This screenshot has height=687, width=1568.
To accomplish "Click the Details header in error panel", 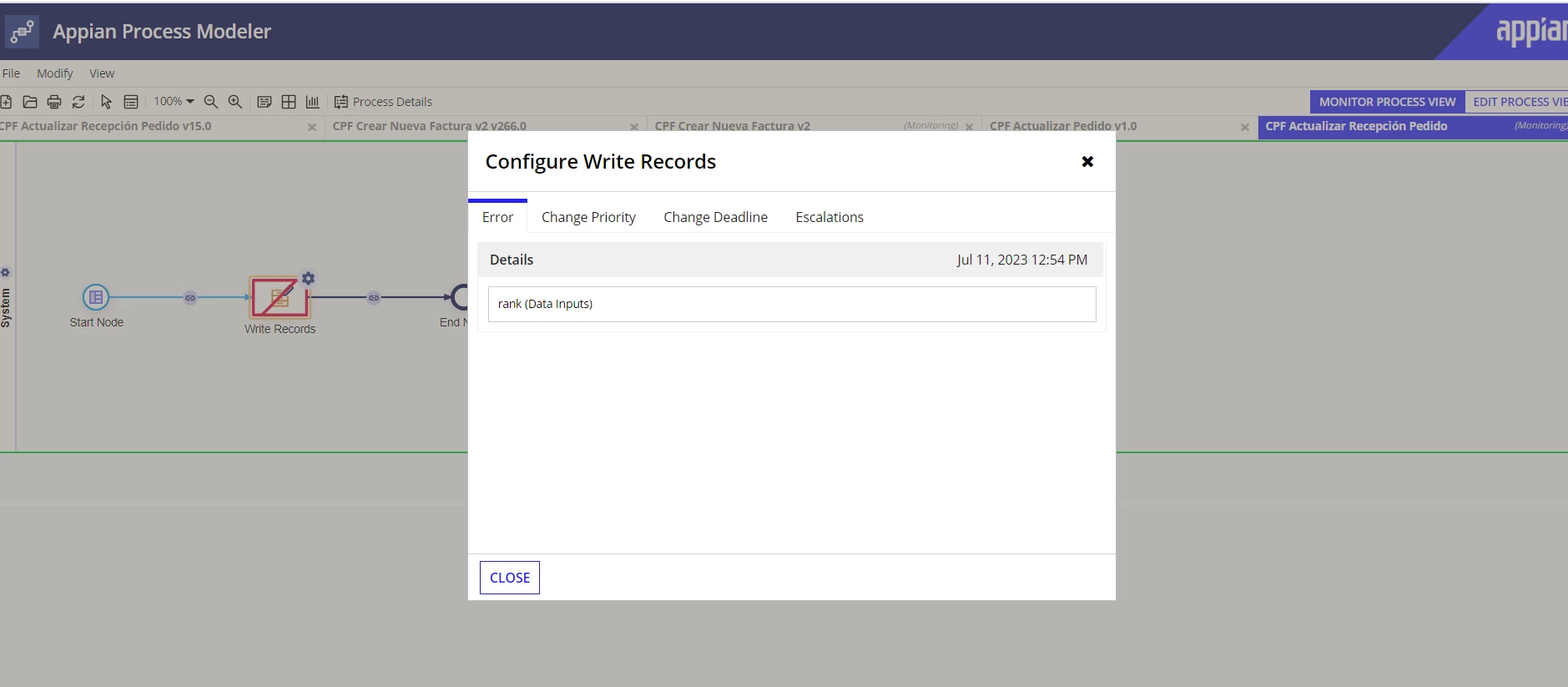I will tap(512, 260).
